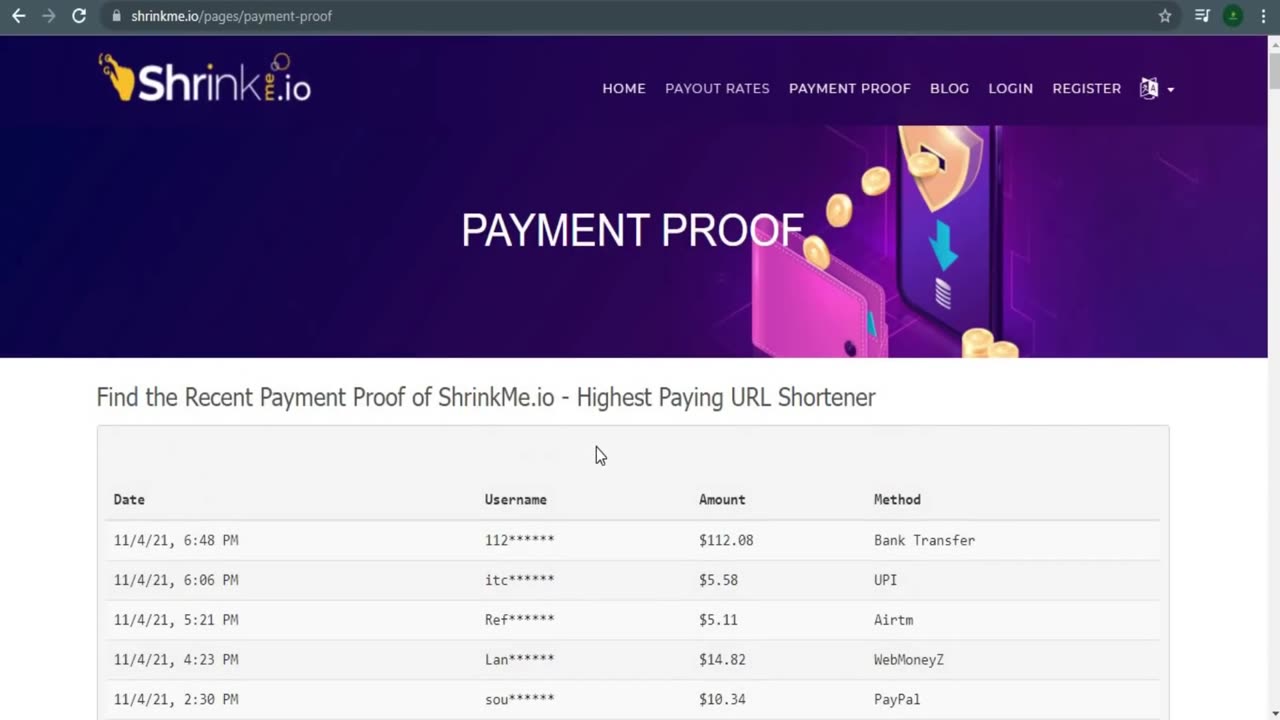Image resolution: width=1280 pixels, height=720 pixels.
Task: Click the amount $14.82
Action: [722, 660]
